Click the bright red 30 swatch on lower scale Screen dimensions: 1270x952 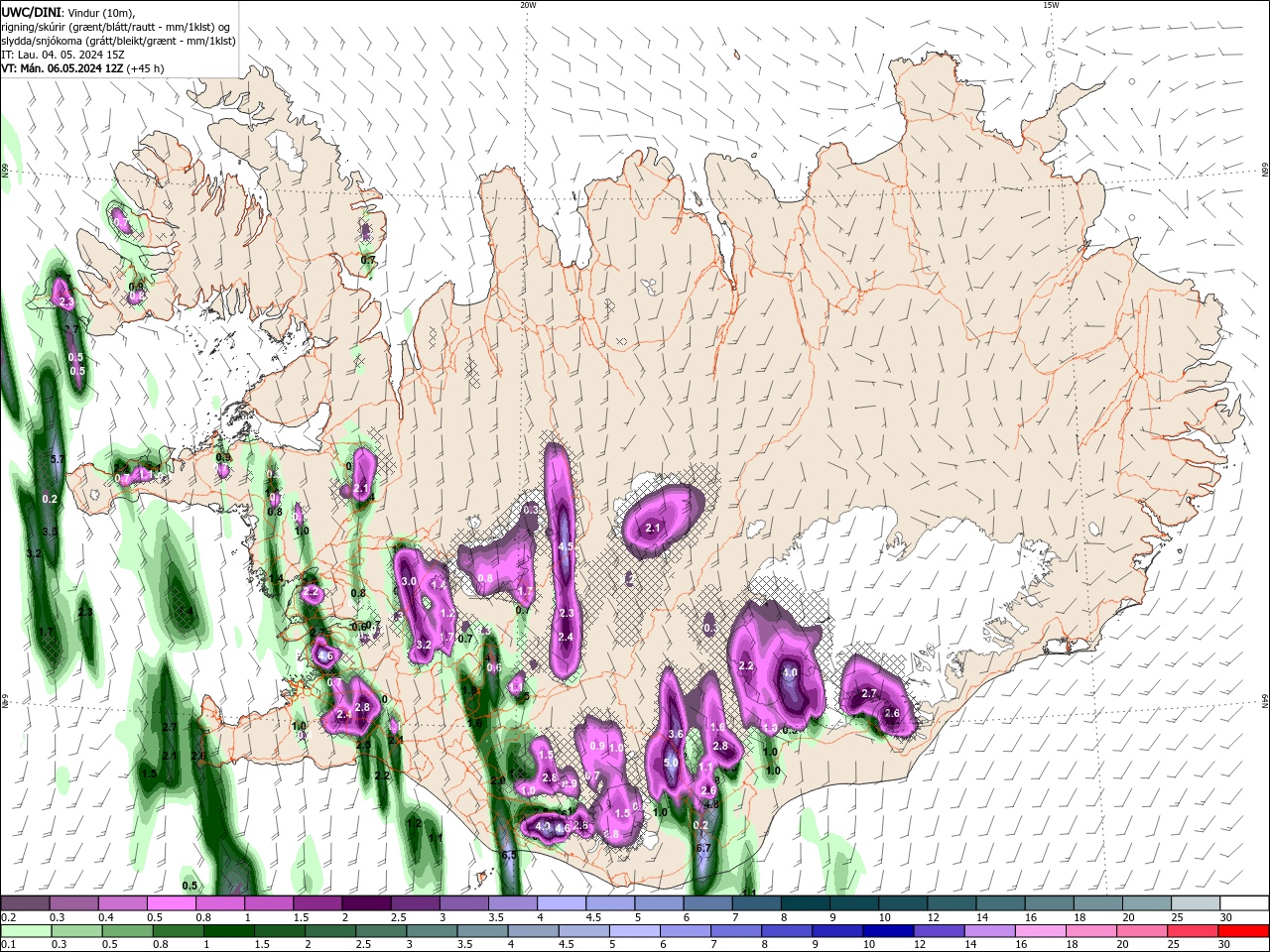[1244, 931]
